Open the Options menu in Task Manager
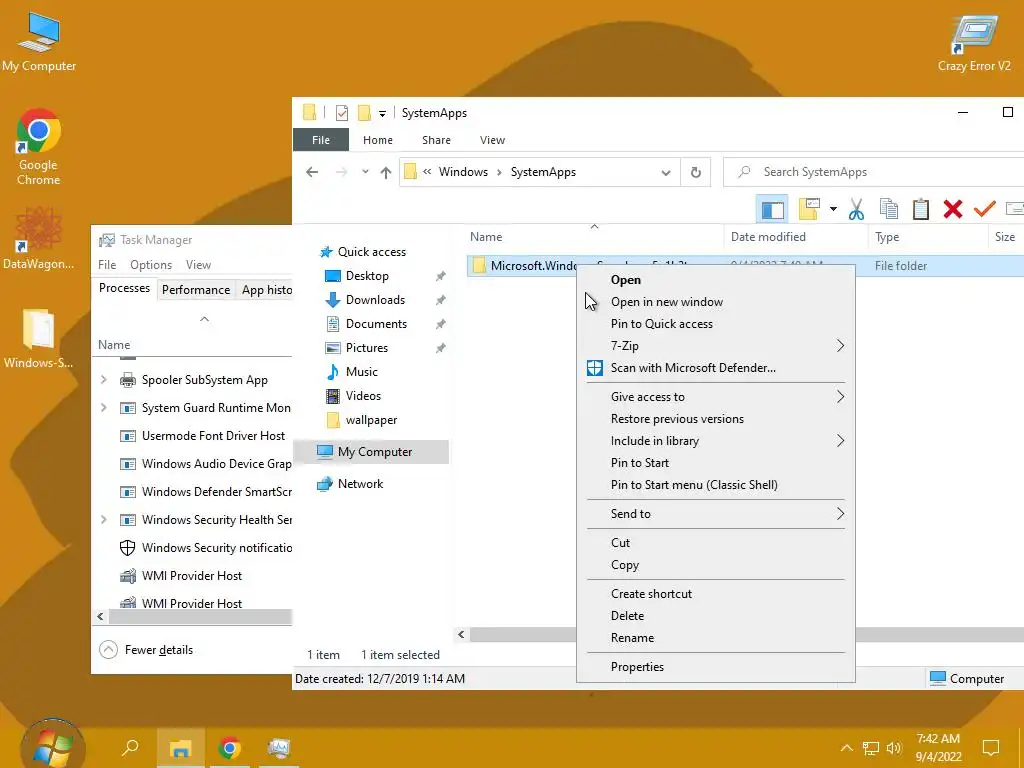This screenshot has width=1024, height=768. [151, 264]
